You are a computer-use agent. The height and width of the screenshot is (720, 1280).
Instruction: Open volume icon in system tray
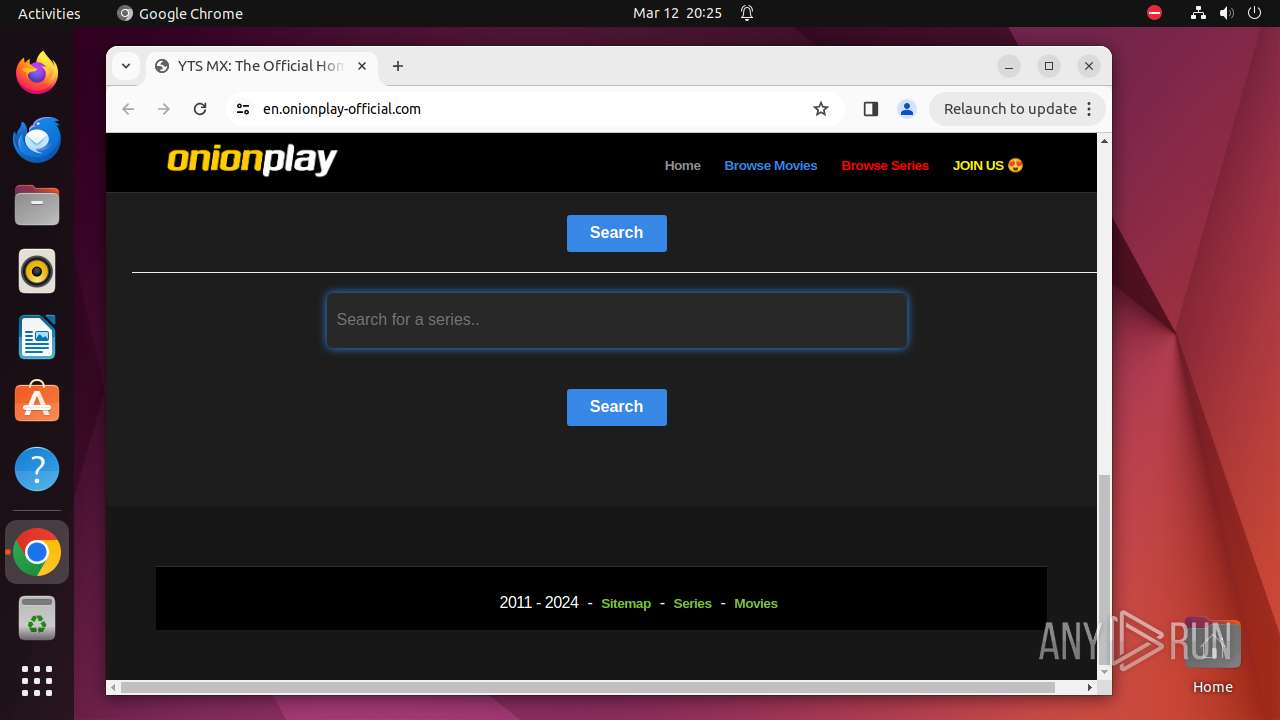(1226, 13)
